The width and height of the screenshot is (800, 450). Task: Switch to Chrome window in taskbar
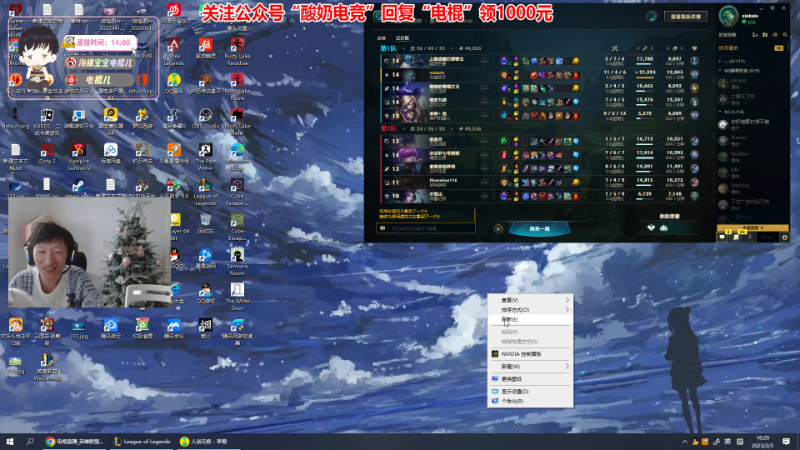pyautogui.click(x=74, y=441)
